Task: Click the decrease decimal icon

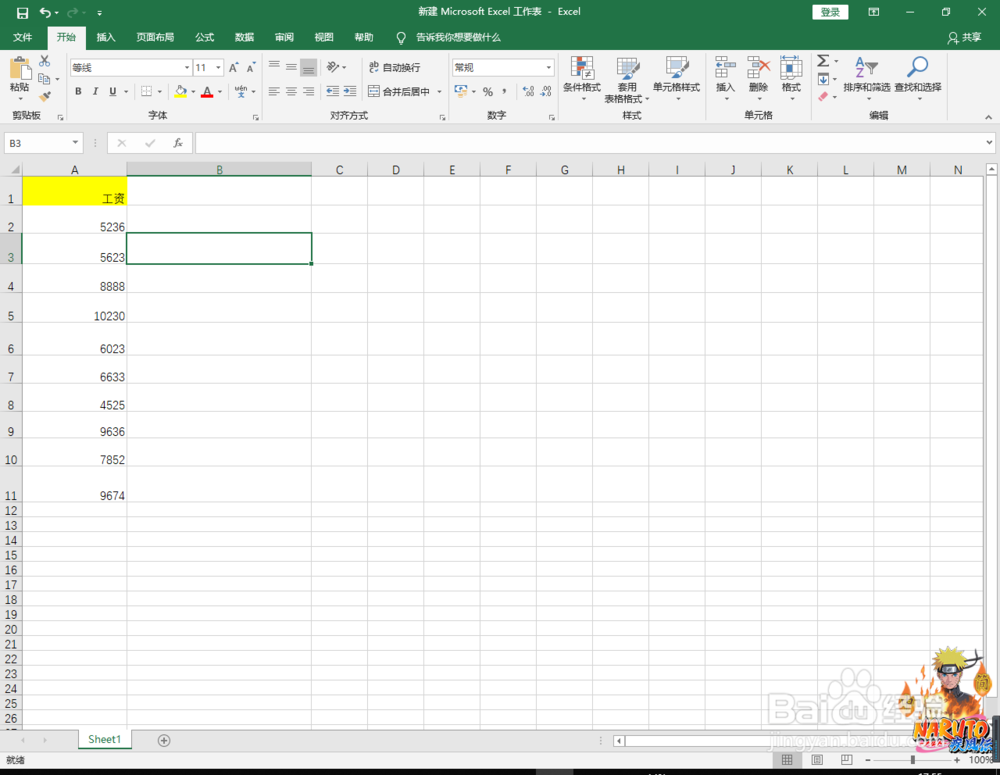Action: (x=546, y=92)
